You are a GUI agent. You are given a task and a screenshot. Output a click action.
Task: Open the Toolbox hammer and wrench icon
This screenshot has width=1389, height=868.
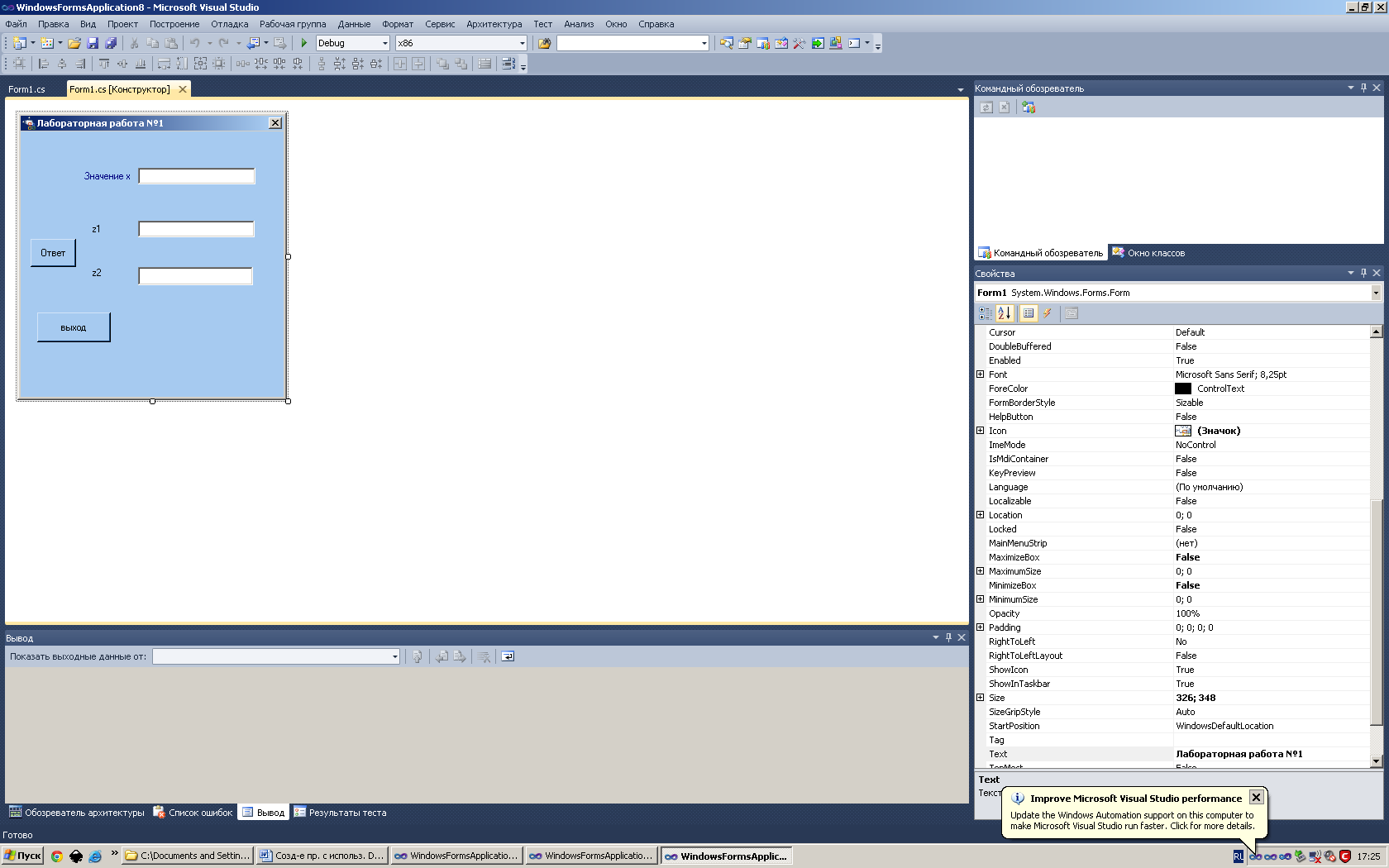[800, 43]
